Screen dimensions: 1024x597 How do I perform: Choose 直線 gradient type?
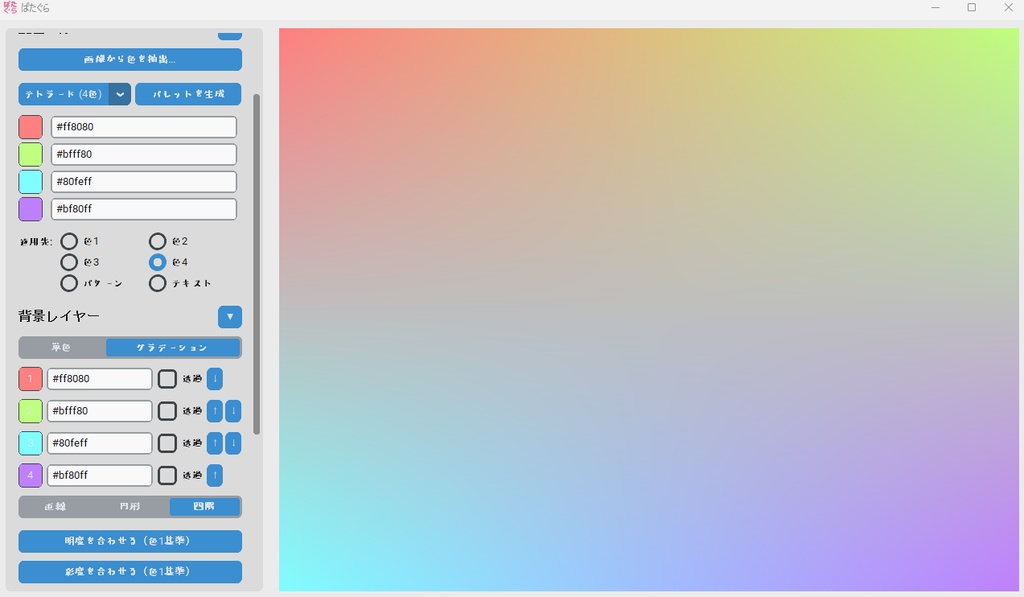point(56,507)
